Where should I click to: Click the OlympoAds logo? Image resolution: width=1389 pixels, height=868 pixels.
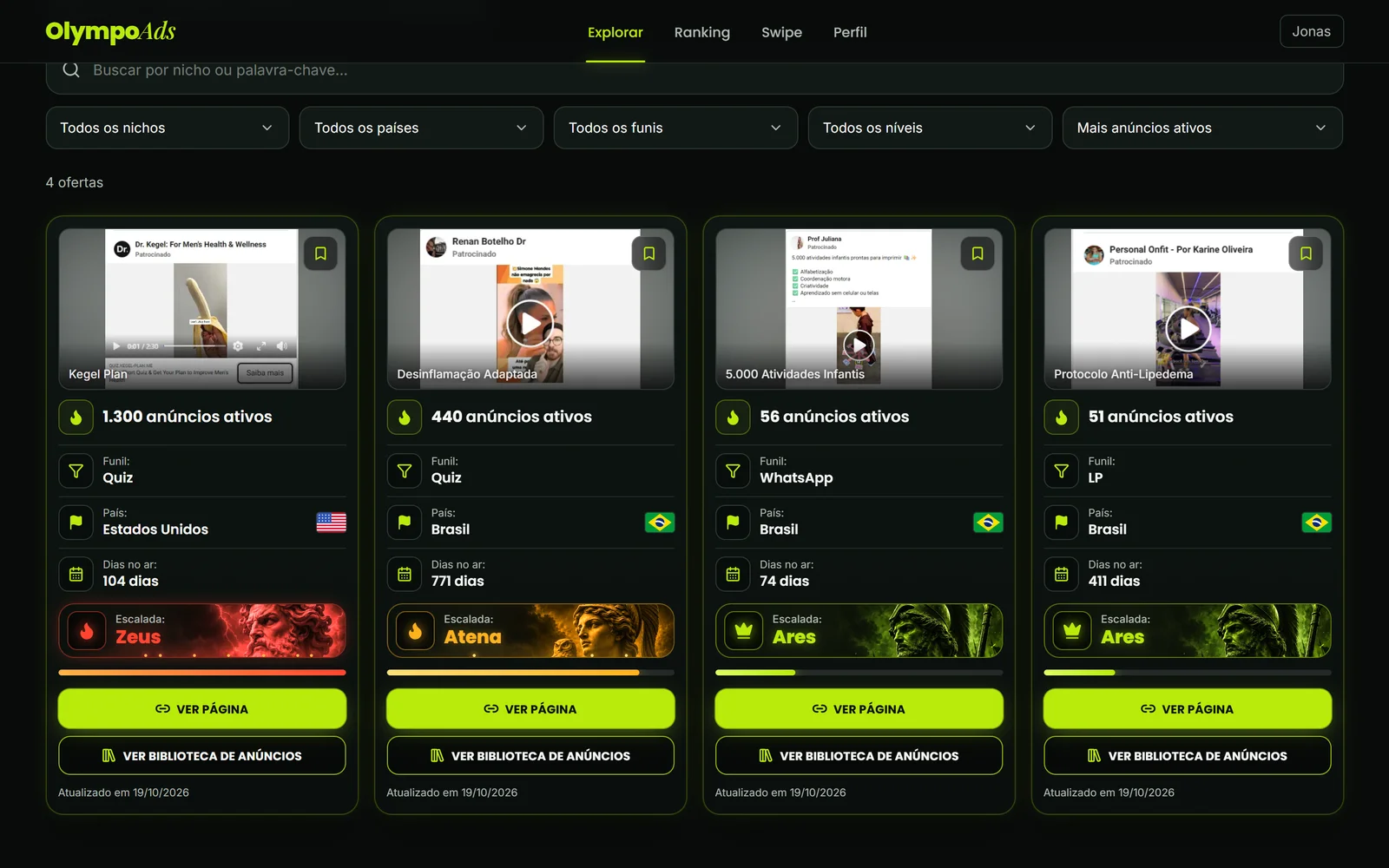coord(110,32)
